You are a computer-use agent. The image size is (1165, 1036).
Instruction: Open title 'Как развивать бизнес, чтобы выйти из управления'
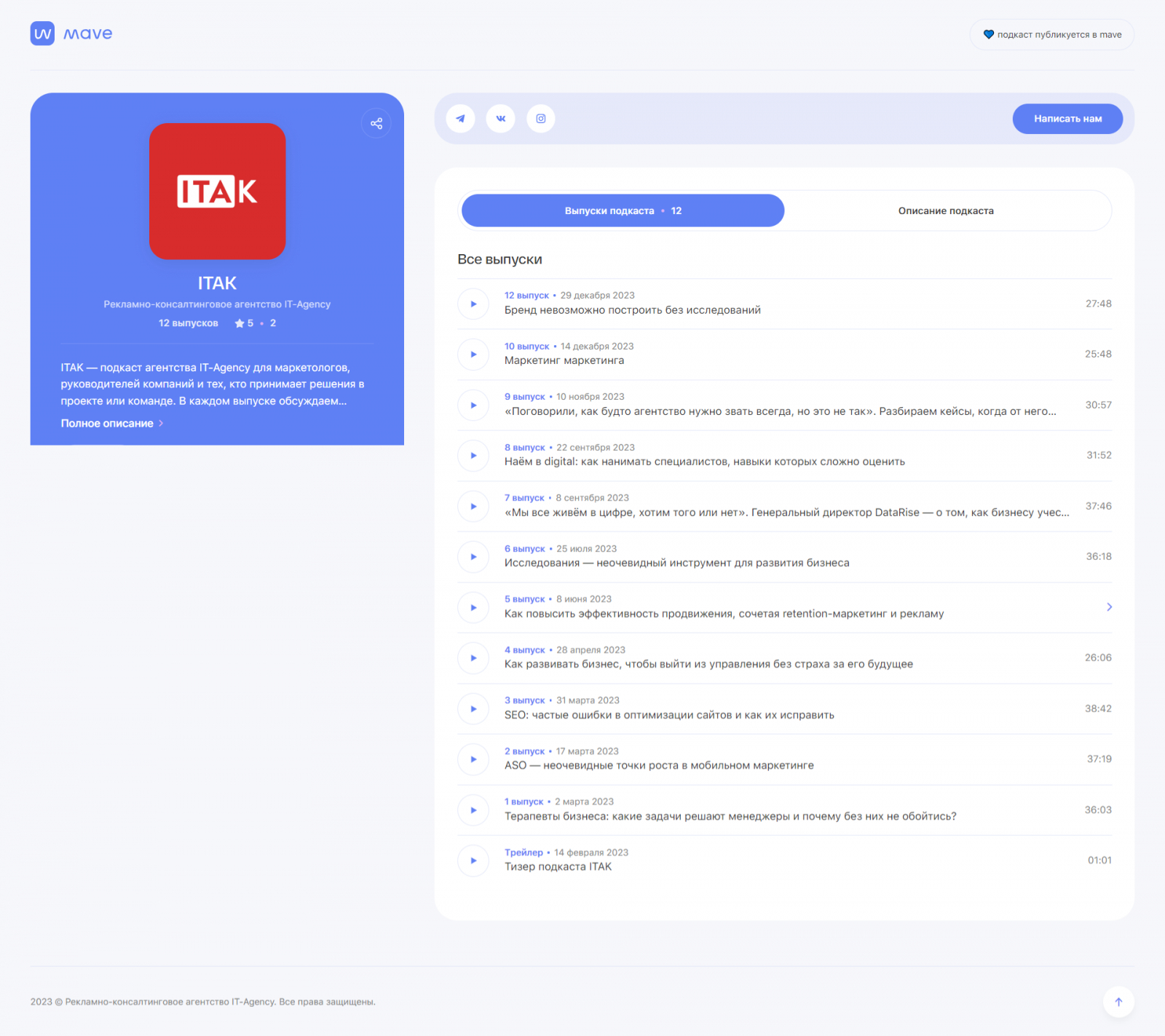click(708, 664)
